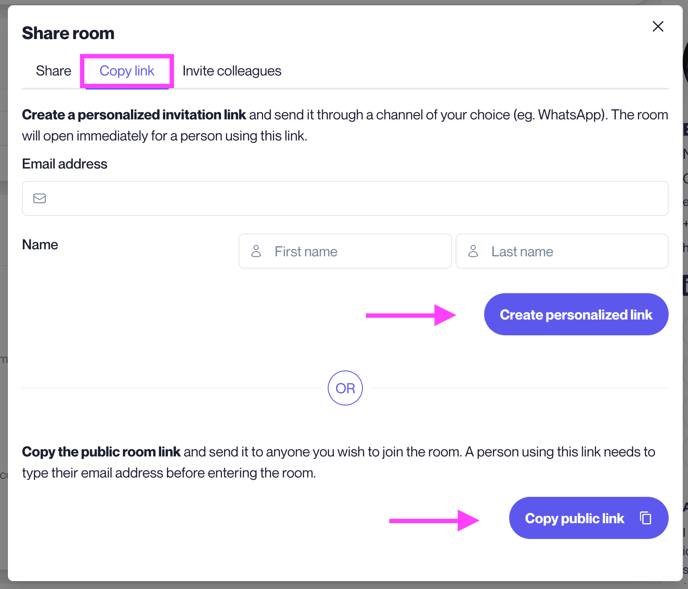Click bold text 'Copy the public room link'
Viewport: 688px width, 589px height.
(x=101, y=452)
